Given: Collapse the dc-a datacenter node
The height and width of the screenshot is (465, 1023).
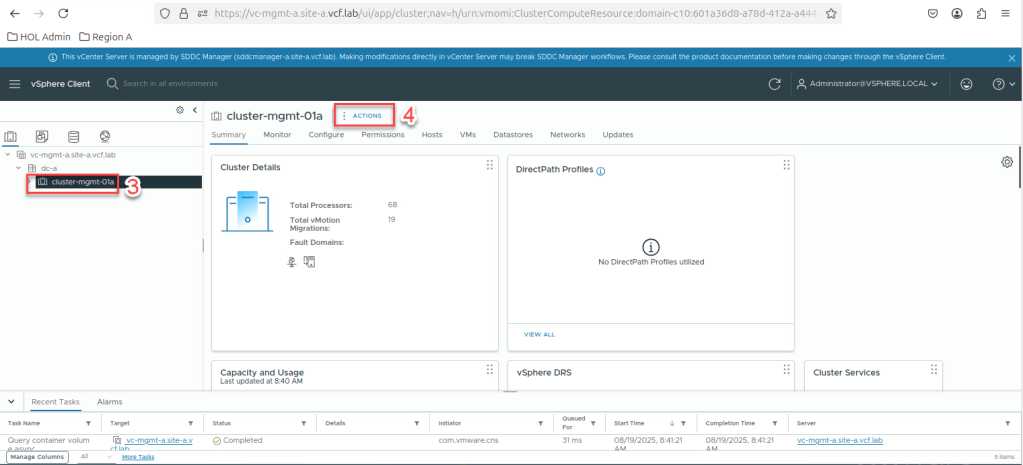Looking at the screenshot, I should click(x=19, y=168).
